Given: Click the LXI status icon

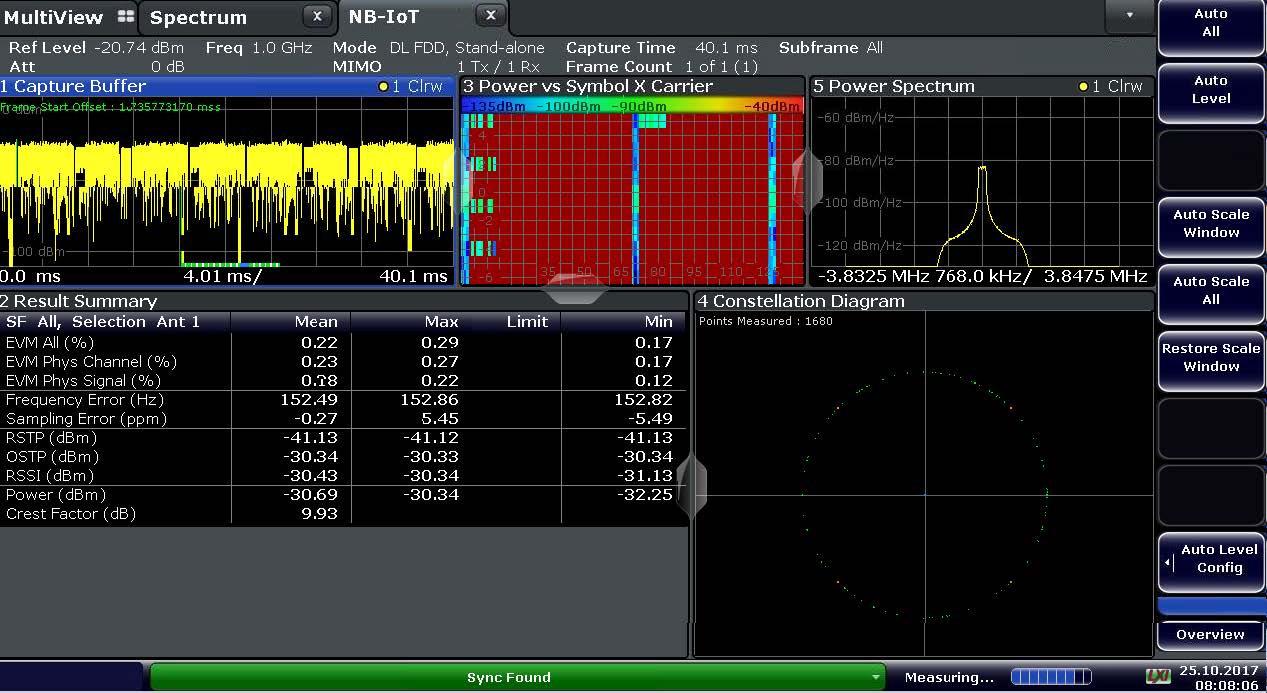Looking at the screenshot, I should point(1158,677).
